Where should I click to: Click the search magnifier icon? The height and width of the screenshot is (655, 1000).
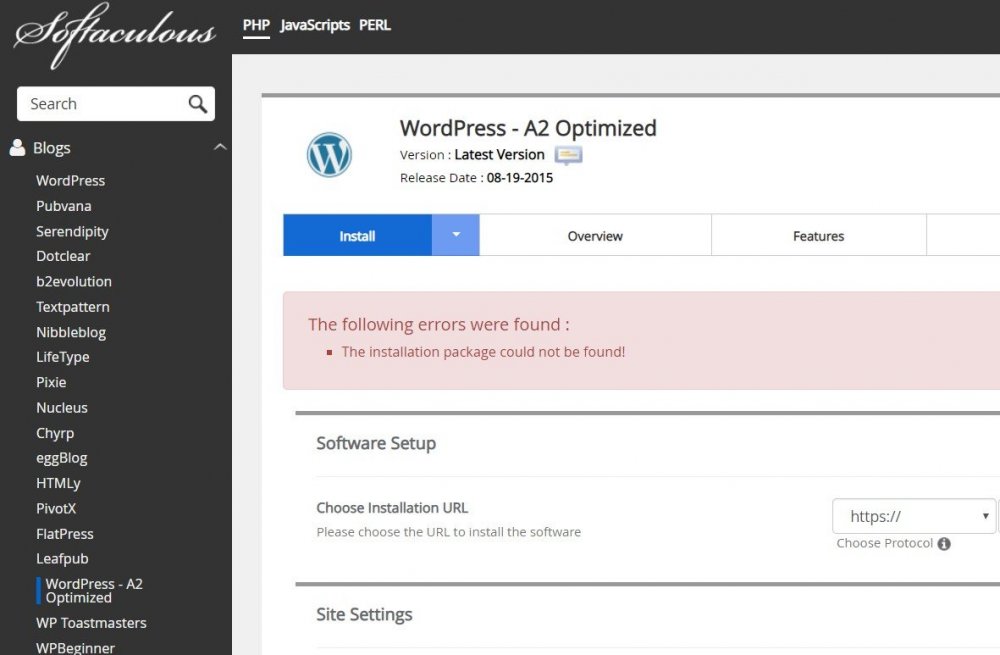pos(197,104)
